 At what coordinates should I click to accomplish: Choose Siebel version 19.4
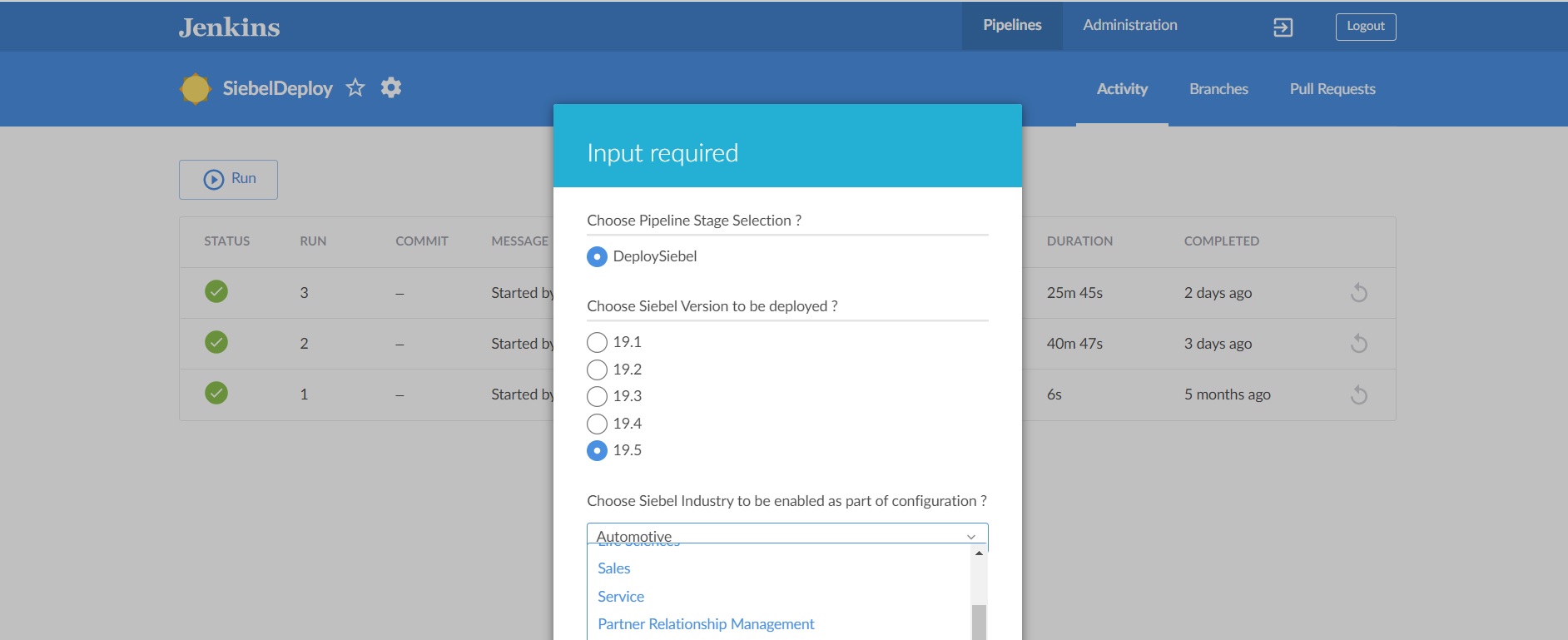pyautogui.click(x=597, y=424)
